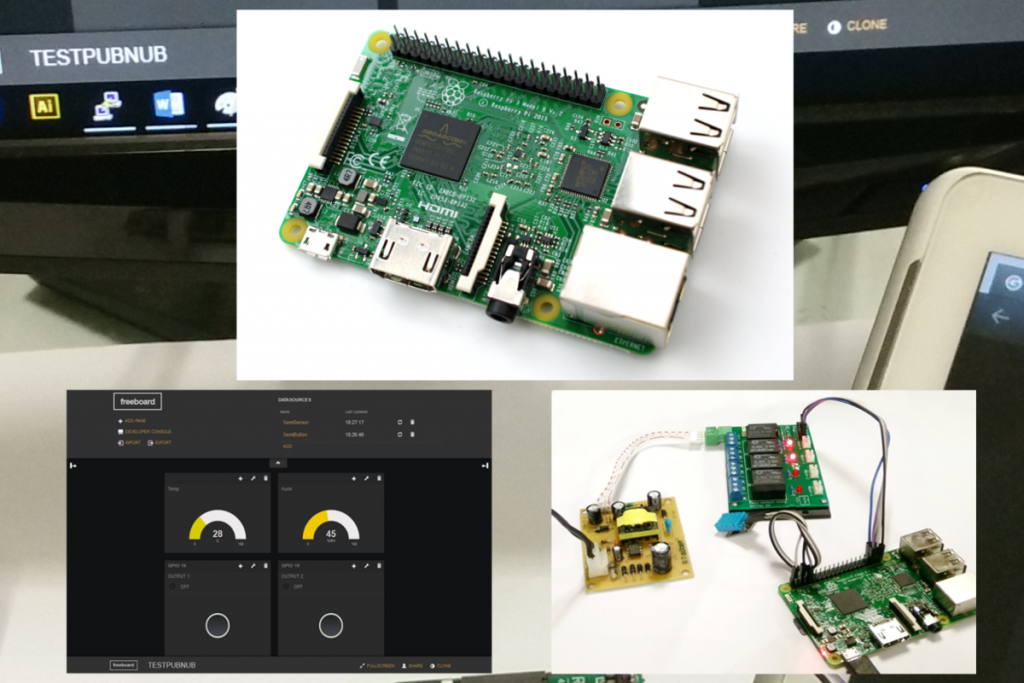Open settings wrench on GPIO 19 pane
Screen dimensions: 1024x683
click(x=366, y=566)
